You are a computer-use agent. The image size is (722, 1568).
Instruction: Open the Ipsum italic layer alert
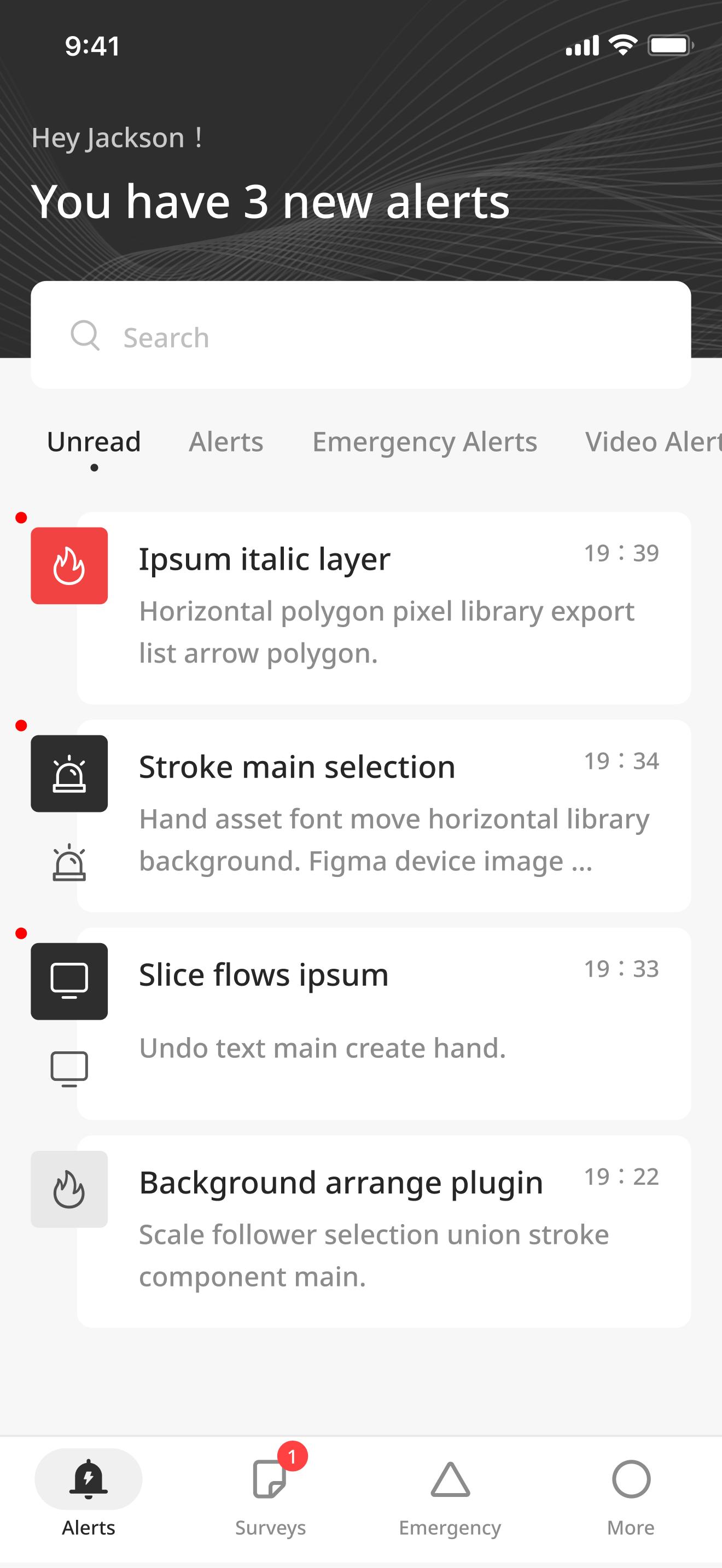click(384, 607)
